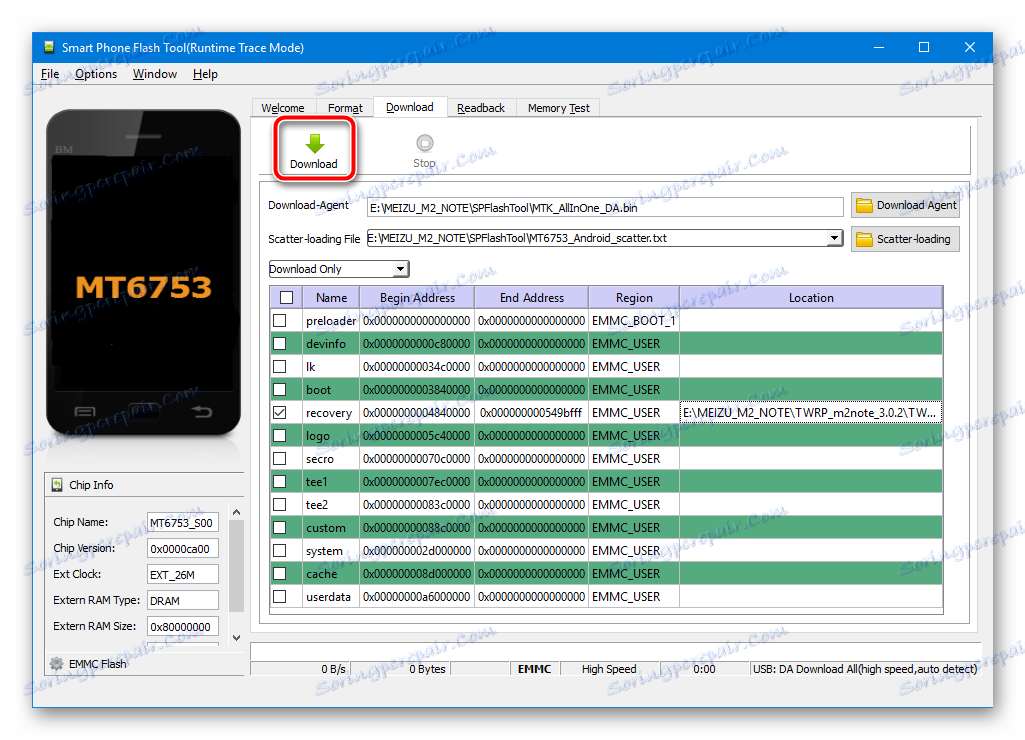
Task: Click the recovery begin address 0x0000000004840000
Action: coord(417,412)
